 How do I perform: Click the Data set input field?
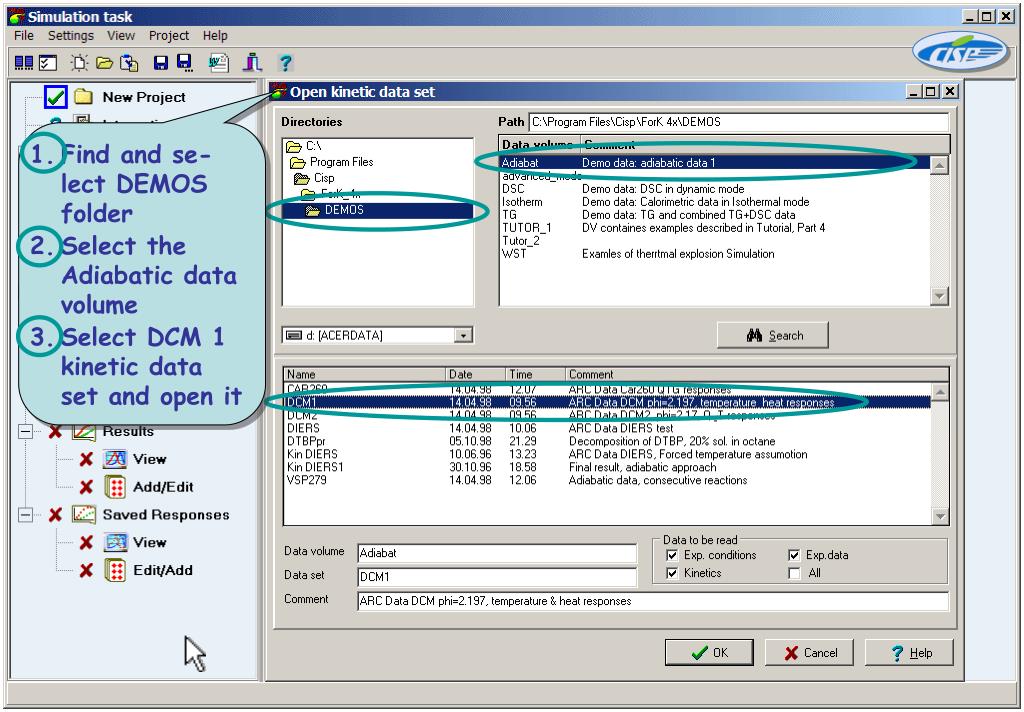497,577
